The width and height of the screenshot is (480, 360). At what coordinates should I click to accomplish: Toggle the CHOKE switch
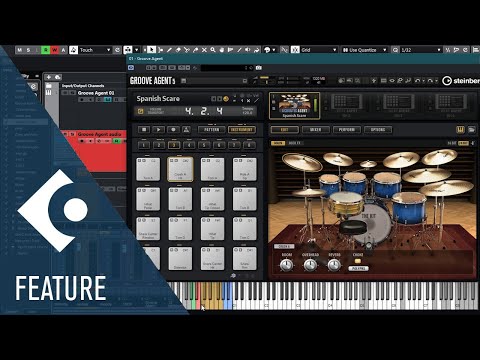[x=358, y=261]
